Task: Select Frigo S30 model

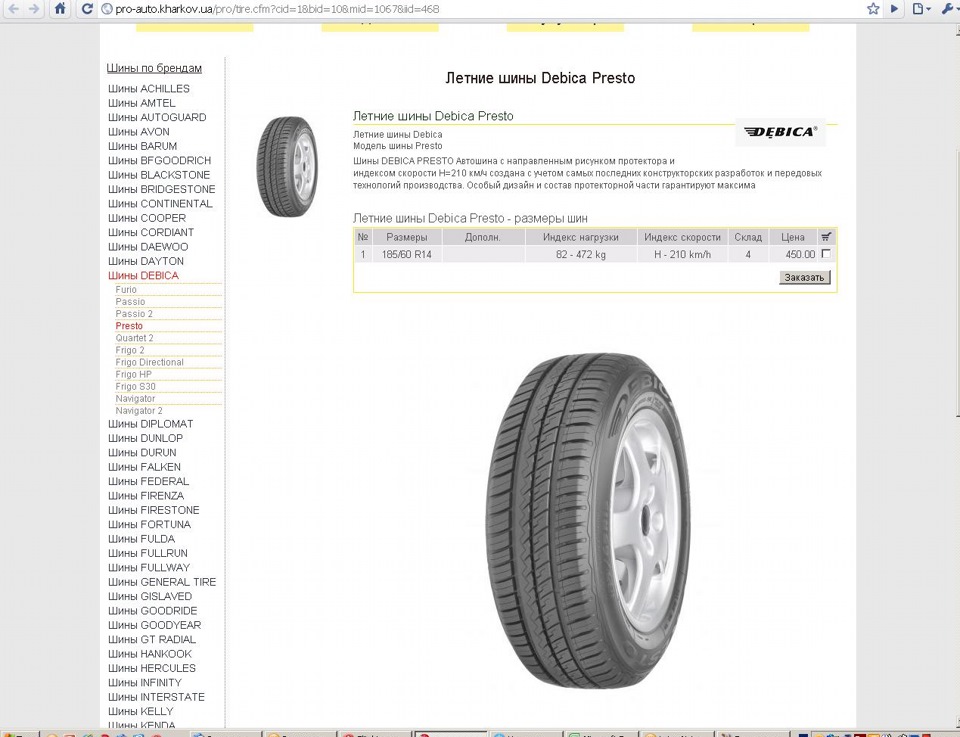Action: point(135,386)
